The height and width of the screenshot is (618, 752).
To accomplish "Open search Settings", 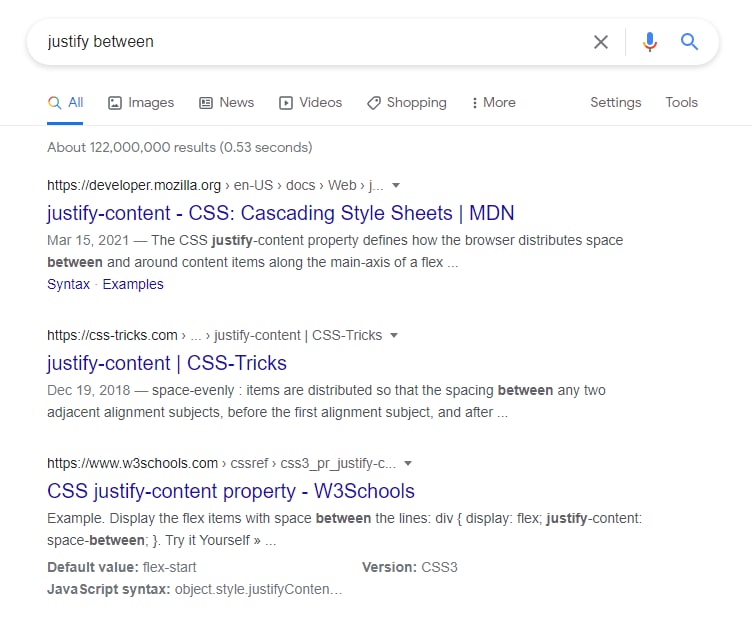I will tap(615, 102).
